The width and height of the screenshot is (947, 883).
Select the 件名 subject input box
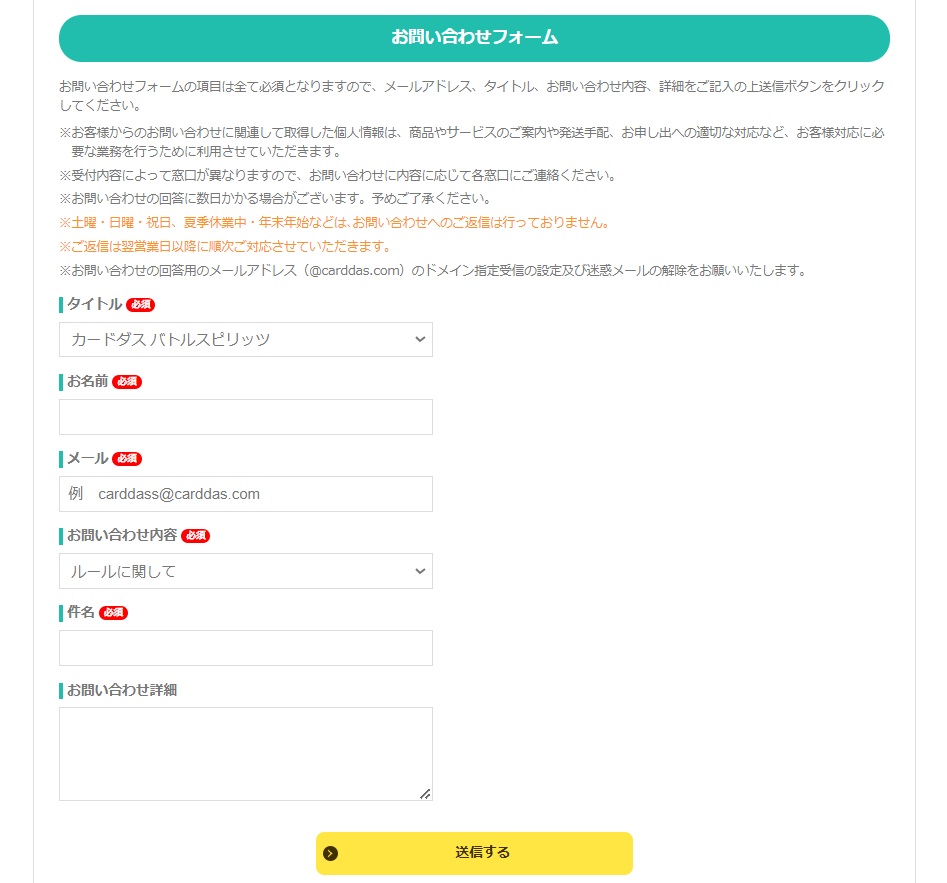(246, 648)
